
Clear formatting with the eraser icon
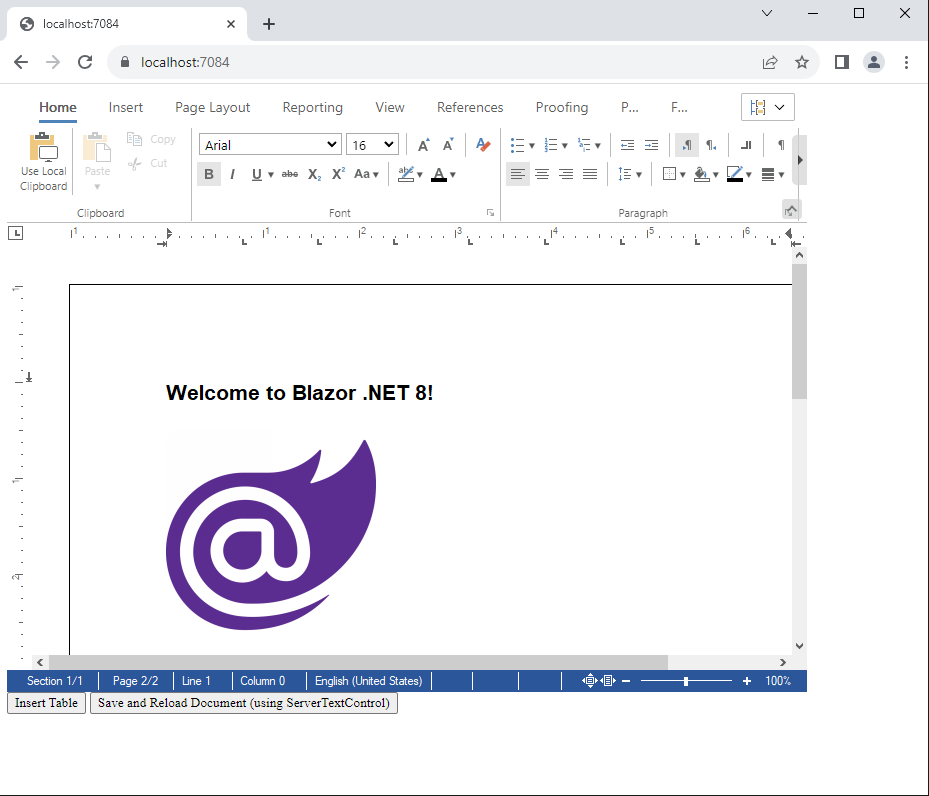(483, 145)
